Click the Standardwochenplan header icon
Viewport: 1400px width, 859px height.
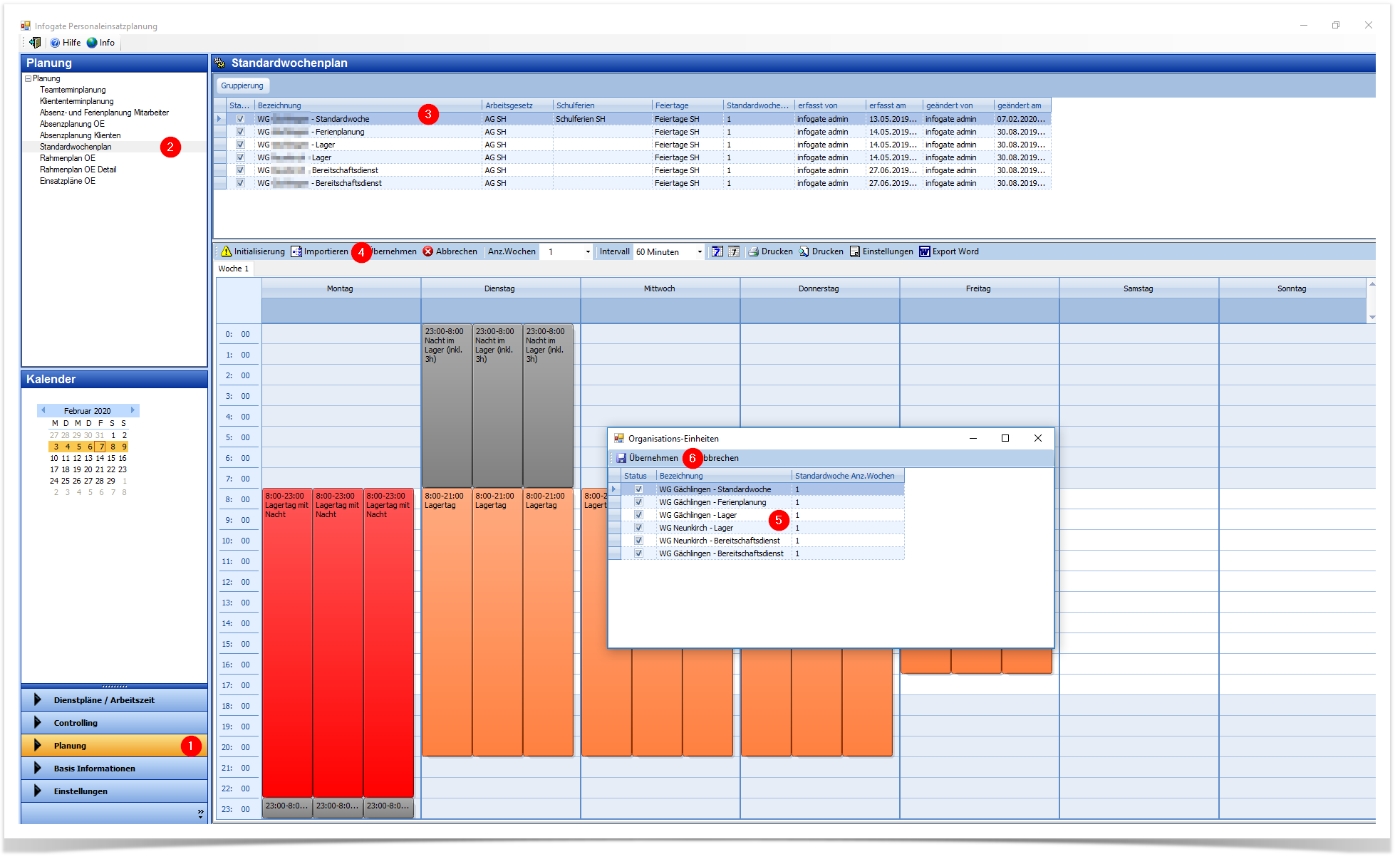point(220,63)
